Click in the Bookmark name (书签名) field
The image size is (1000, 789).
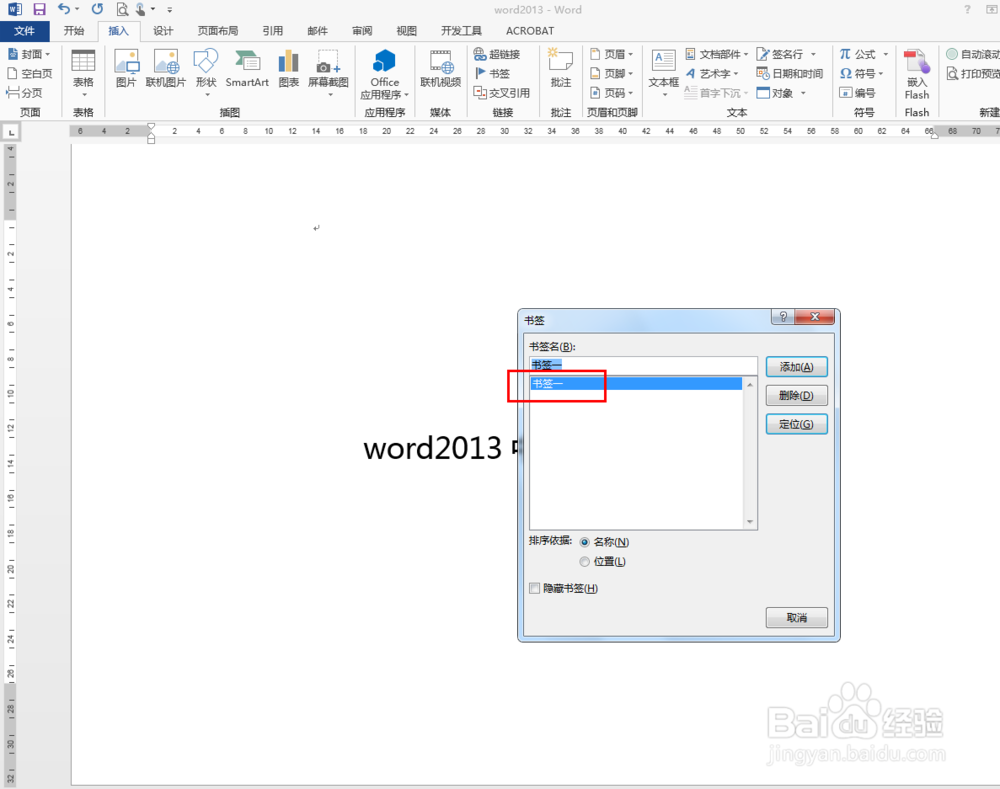pyautogui.click(x=643, y=365)
